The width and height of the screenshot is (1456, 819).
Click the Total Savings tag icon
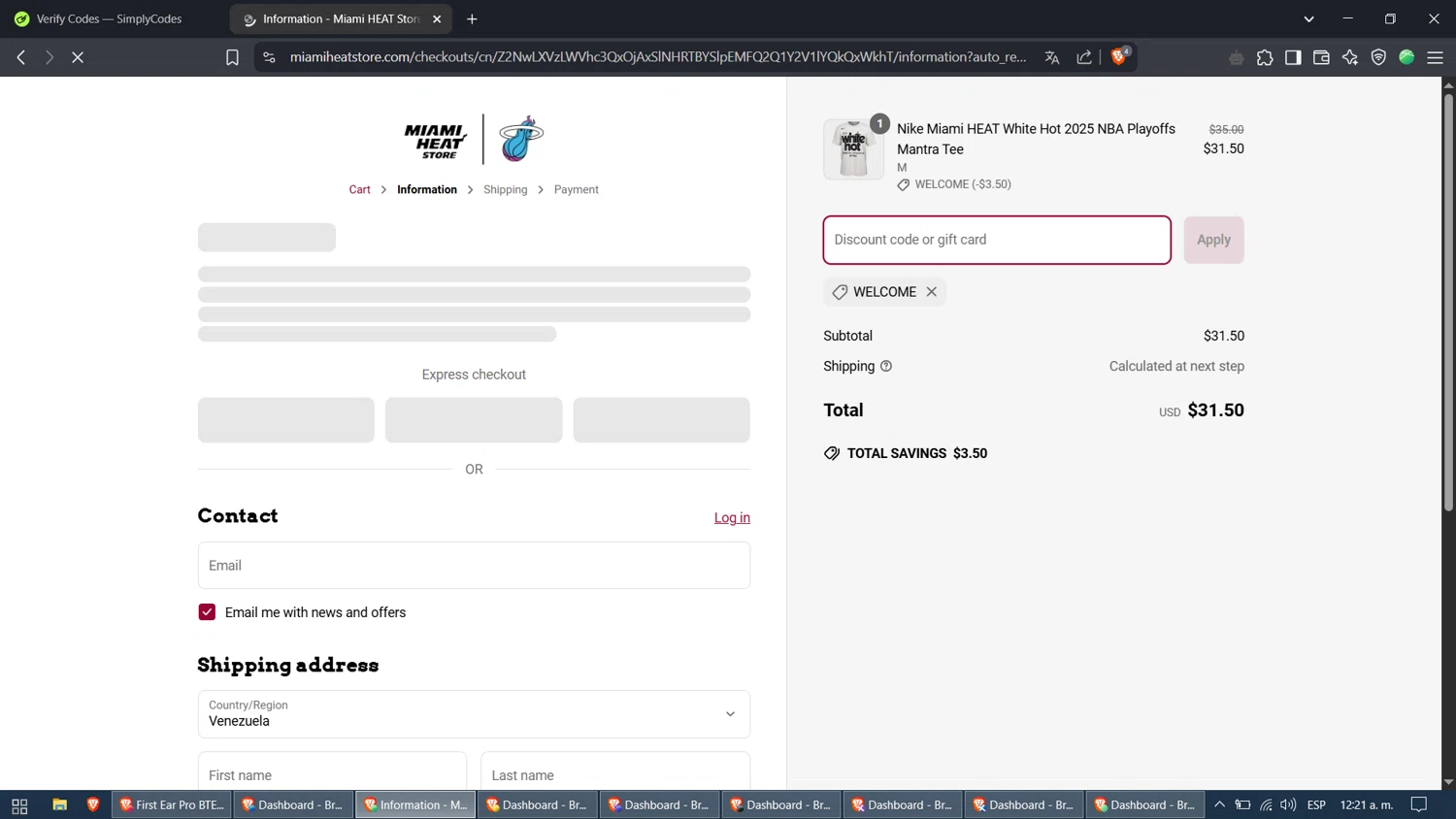832,453
